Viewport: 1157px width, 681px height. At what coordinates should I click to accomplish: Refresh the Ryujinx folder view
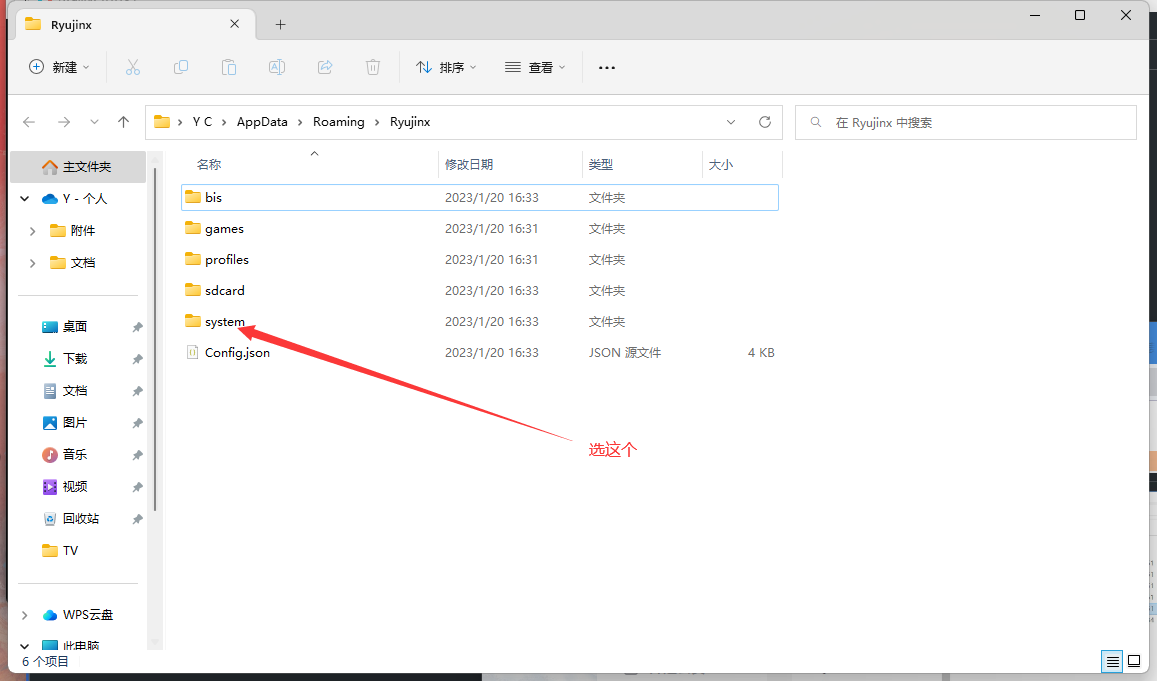point(765,122)
